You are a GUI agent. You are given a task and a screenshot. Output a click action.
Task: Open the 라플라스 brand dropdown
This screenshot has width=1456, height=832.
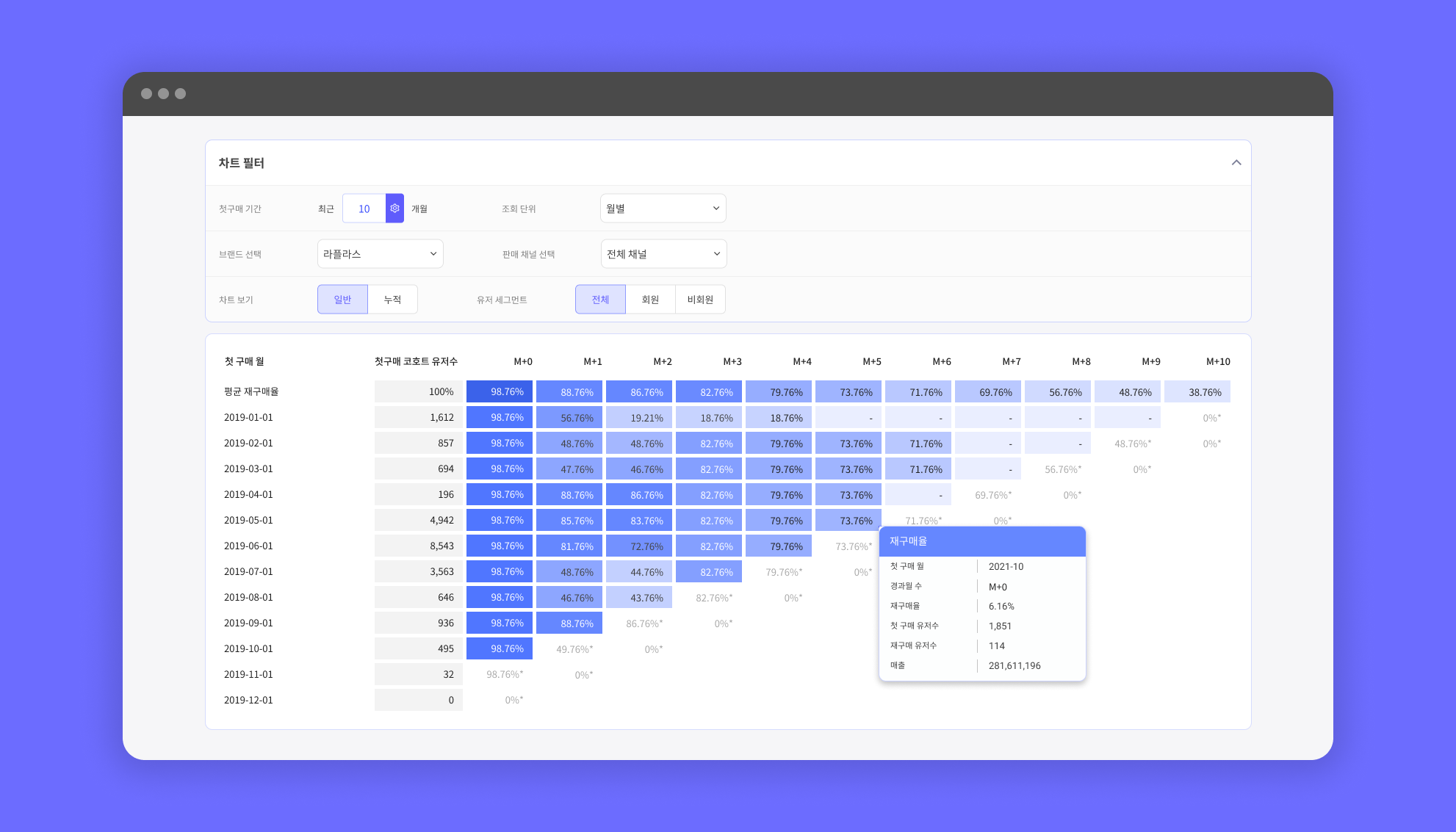[x=380, y=254]
